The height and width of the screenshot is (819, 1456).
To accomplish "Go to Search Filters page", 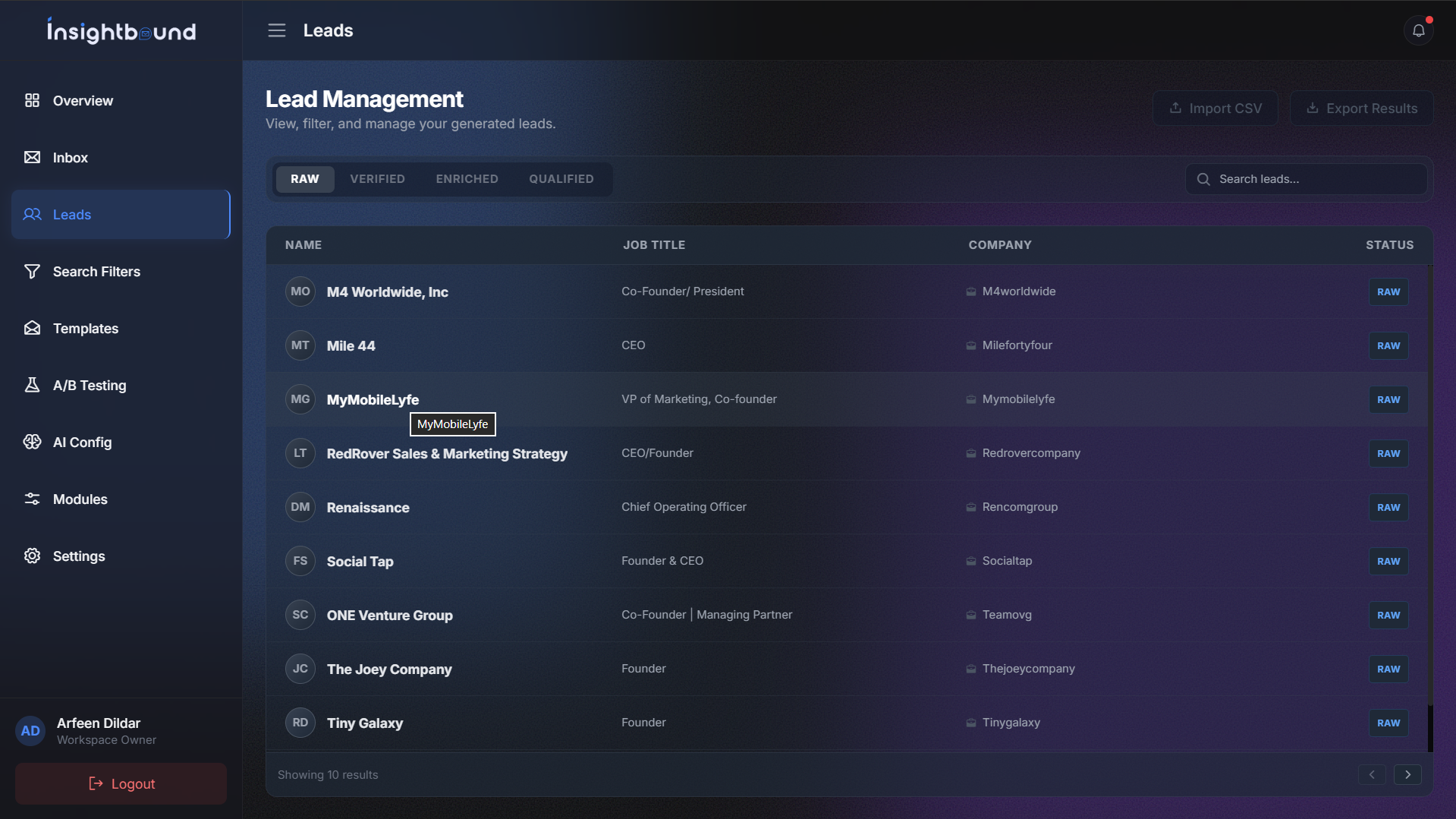I will point(121,271).
